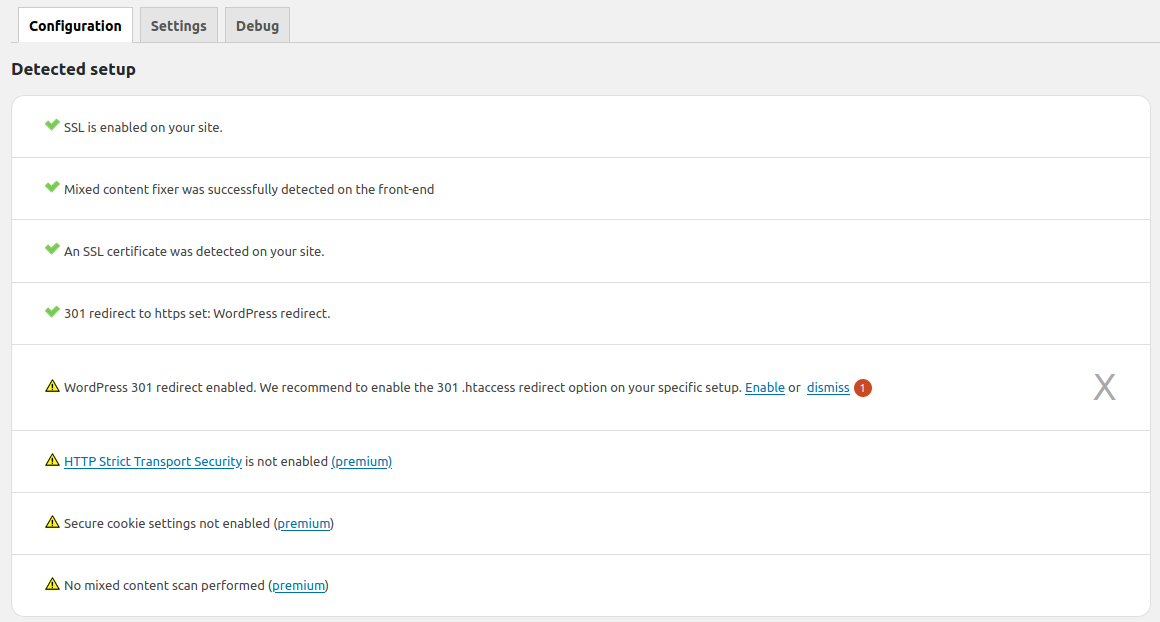Click the warning icon next to mixed content scan
This screenshot has height=622, width=1160.
53,584
